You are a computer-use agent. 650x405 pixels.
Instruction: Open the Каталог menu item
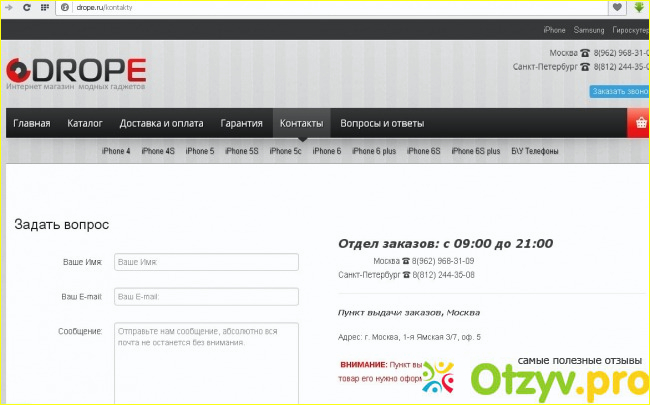pos(85,123)
